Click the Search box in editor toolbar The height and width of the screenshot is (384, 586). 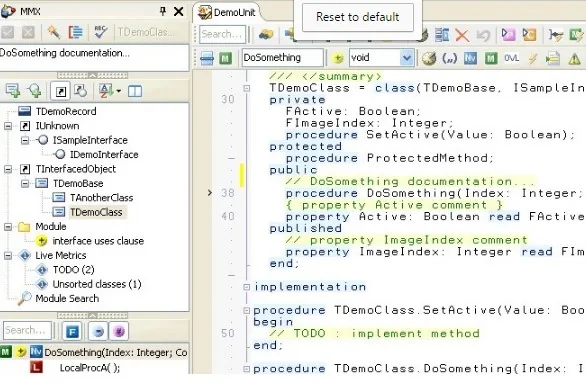222,34
